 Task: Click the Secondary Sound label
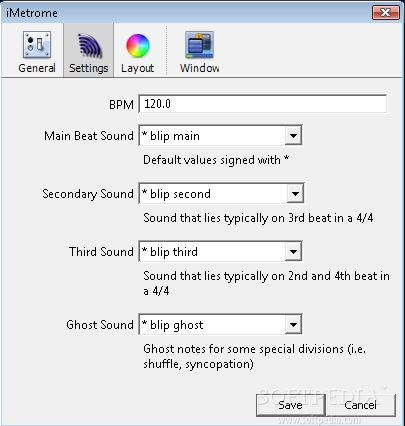(x=88, y=194)
